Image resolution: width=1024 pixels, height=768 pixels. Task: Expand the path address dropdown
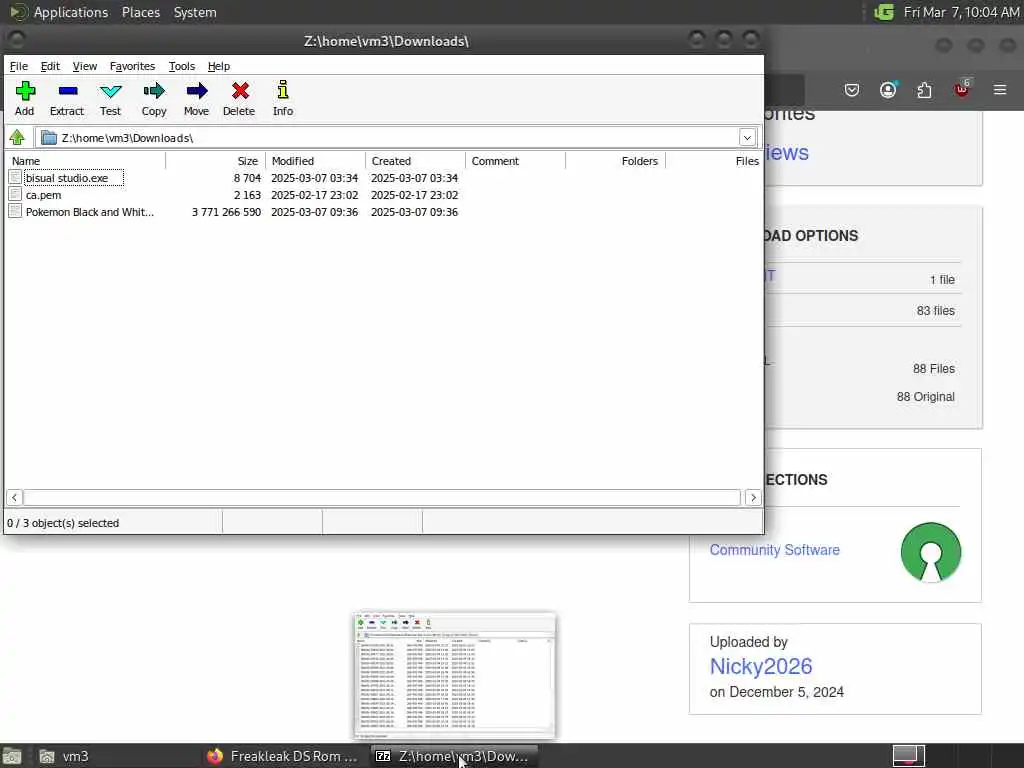point(747,138)
